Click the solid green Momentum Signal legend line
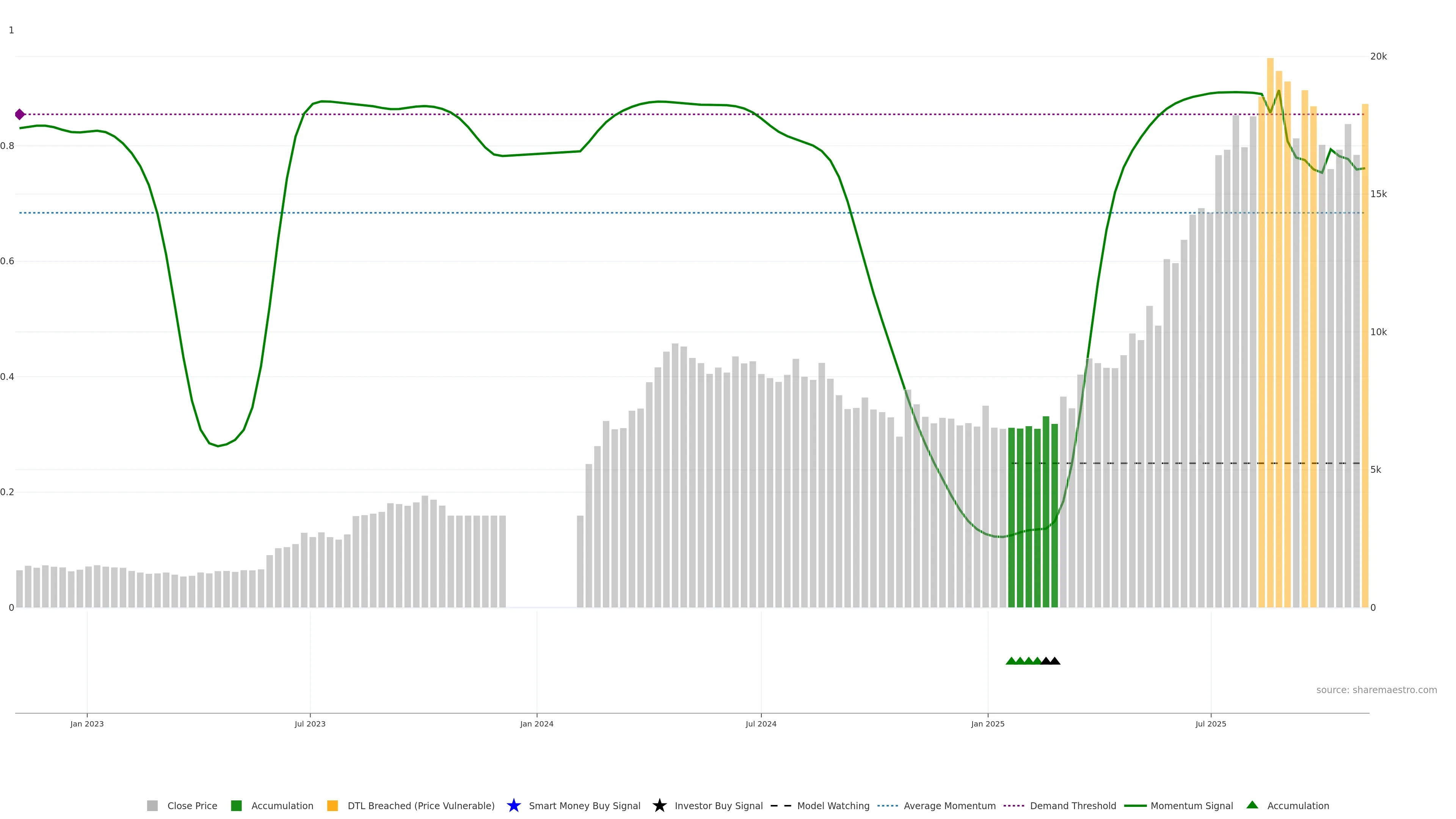1456x819 pixels. (1135, 805)
